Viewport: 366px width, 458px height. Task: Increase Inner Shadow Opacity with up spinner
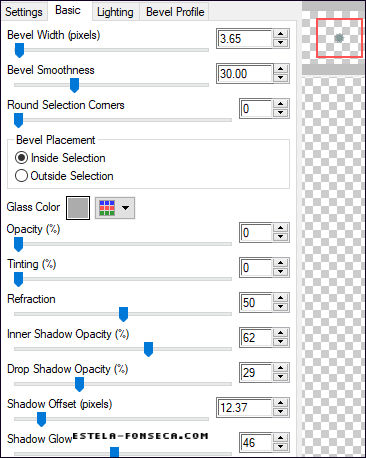tap(281, 333)
